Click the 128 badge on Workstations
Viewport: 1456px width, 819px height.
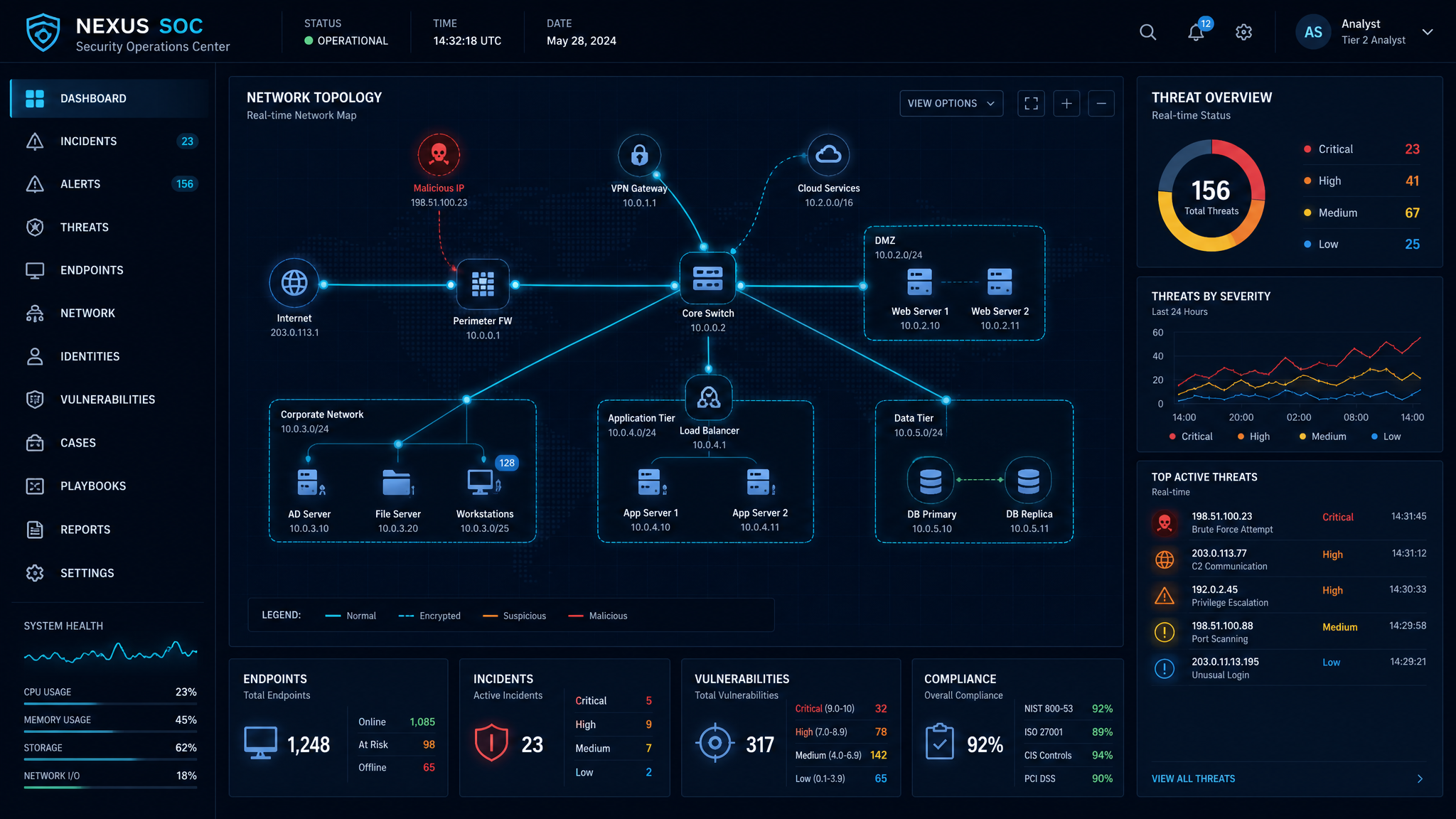[x=507, y=463]
